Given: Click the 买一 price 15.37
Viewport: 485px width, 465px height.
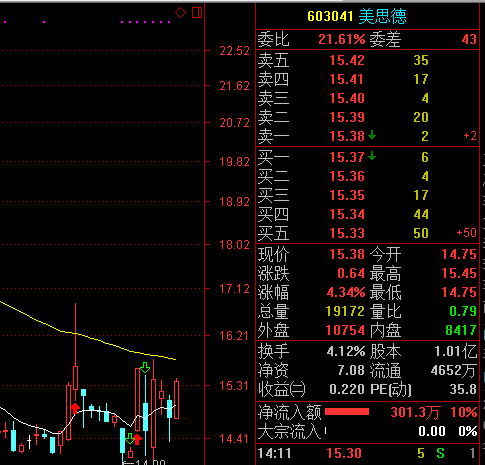Looking at the screenshot, I should [x=347, y=157].
